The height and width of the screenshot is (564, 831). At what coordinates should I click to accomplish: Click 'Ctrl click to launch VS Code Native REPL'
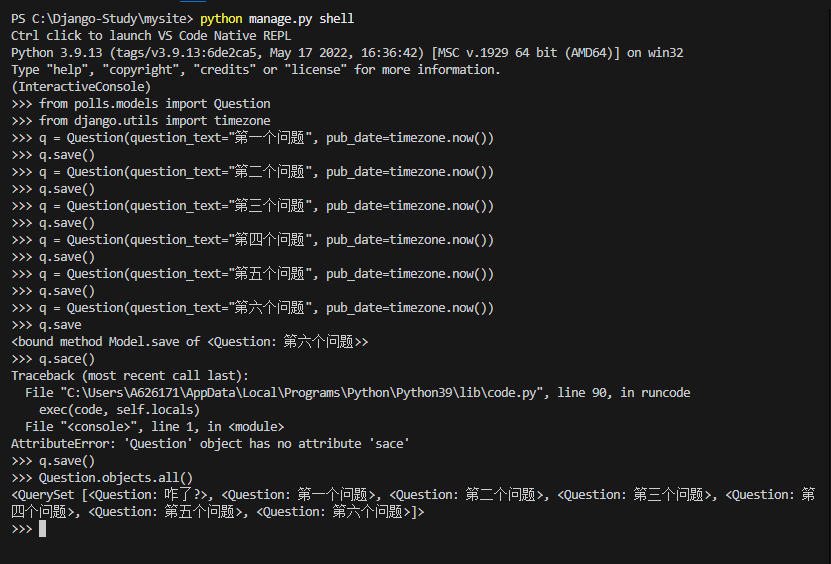151,36
